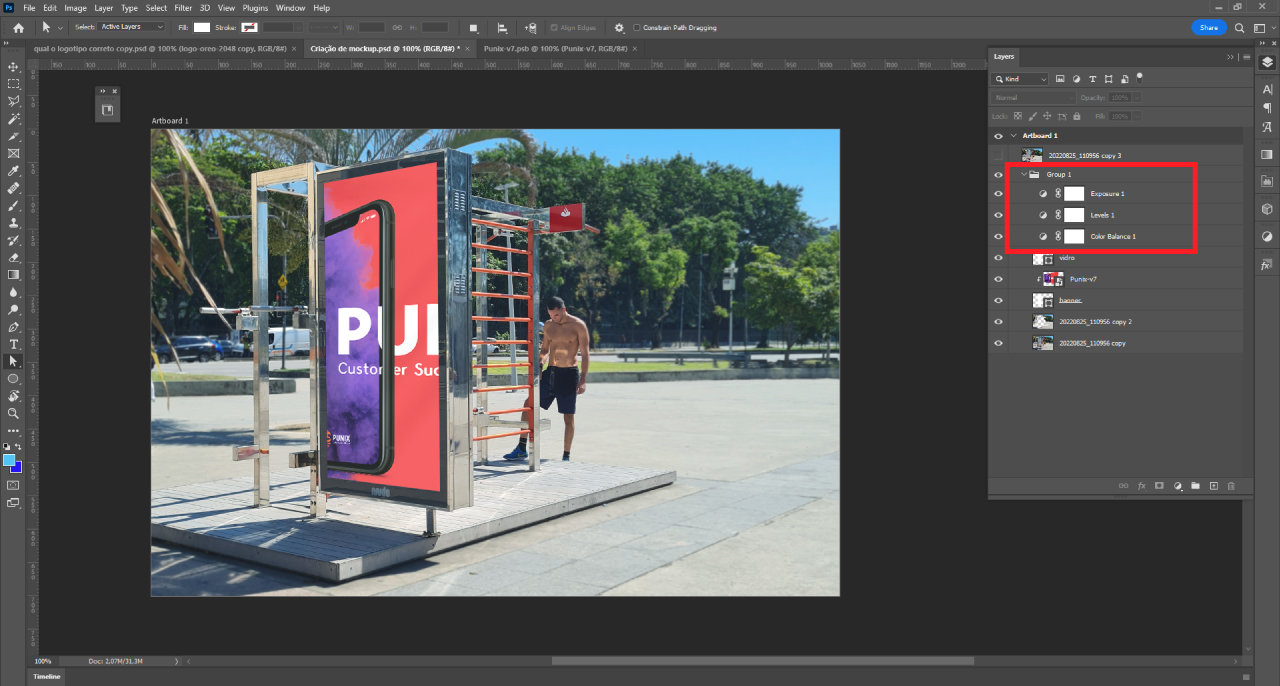Select the Polygonal Lasso tool
The width and height of the screenshot is (1280, 686).
click(14, 101)
